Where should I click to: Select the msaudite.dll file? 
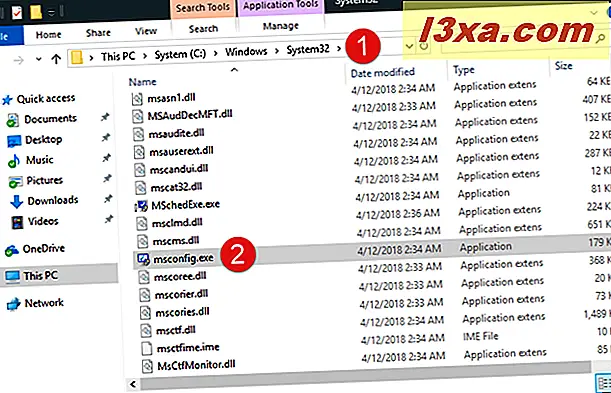[177, 134]
